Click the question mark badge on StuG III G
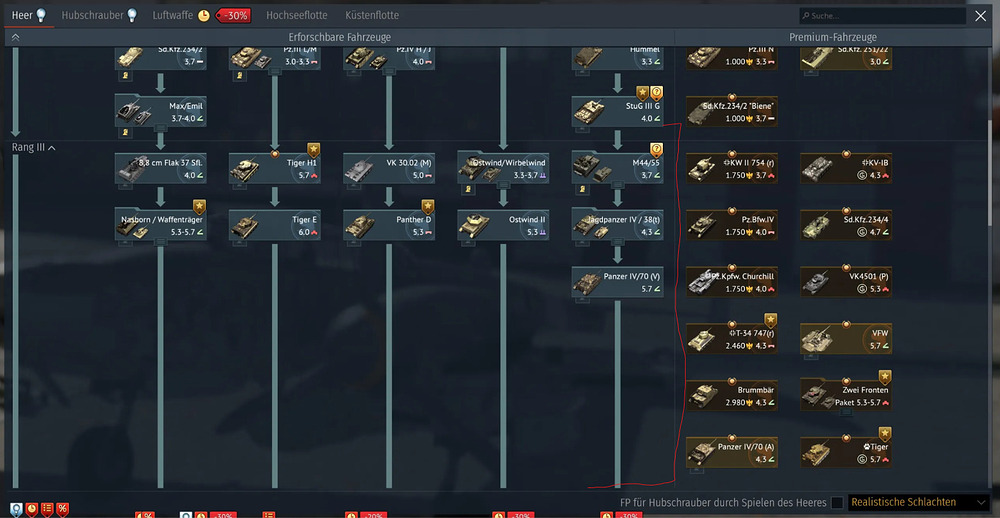The image size is (1000, 518). [656, 94]
